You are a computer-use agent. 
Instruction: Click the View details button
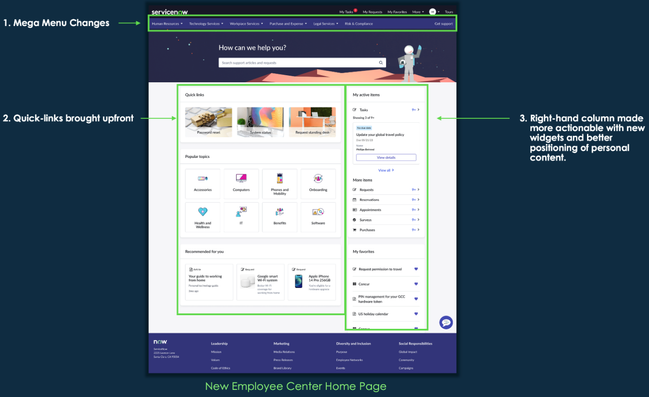click(x=386, y=157)
